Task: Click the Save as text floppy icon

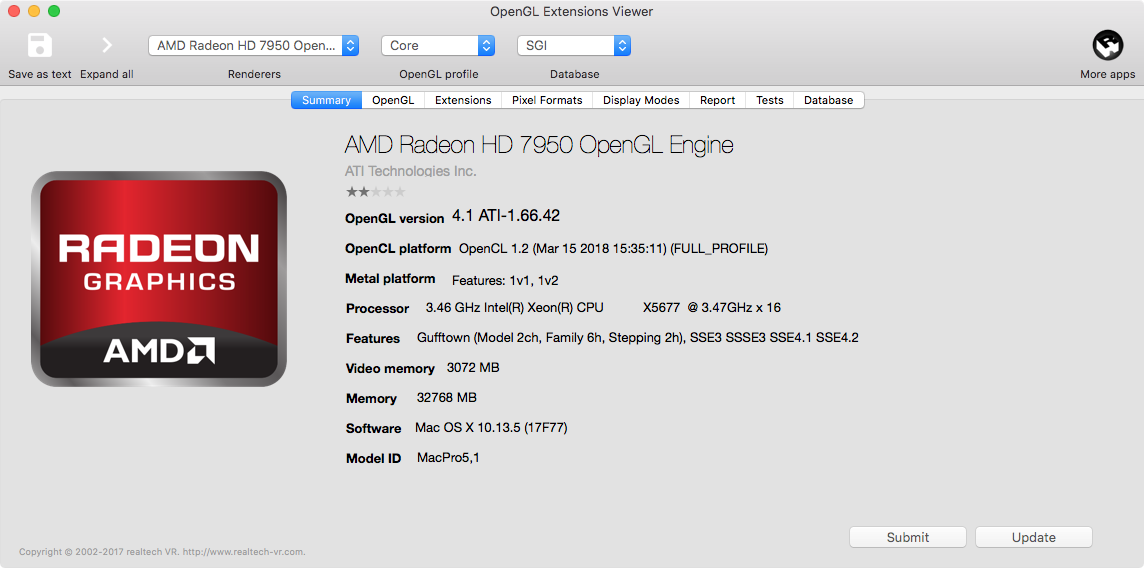Action: 39,45
